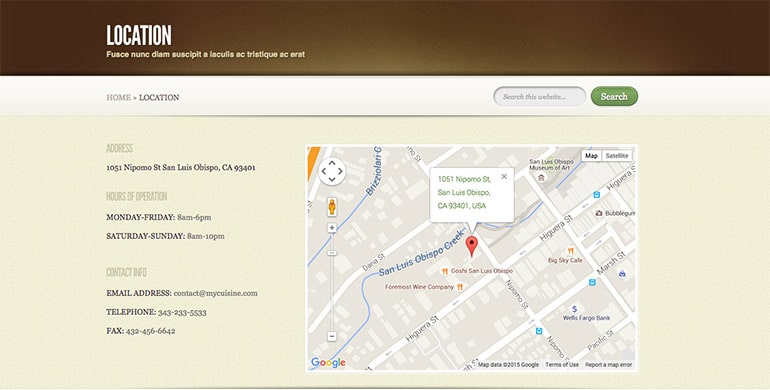
Task: Click the Goshi San Luis Obispo restaurant icon
Action: [444, 271]
